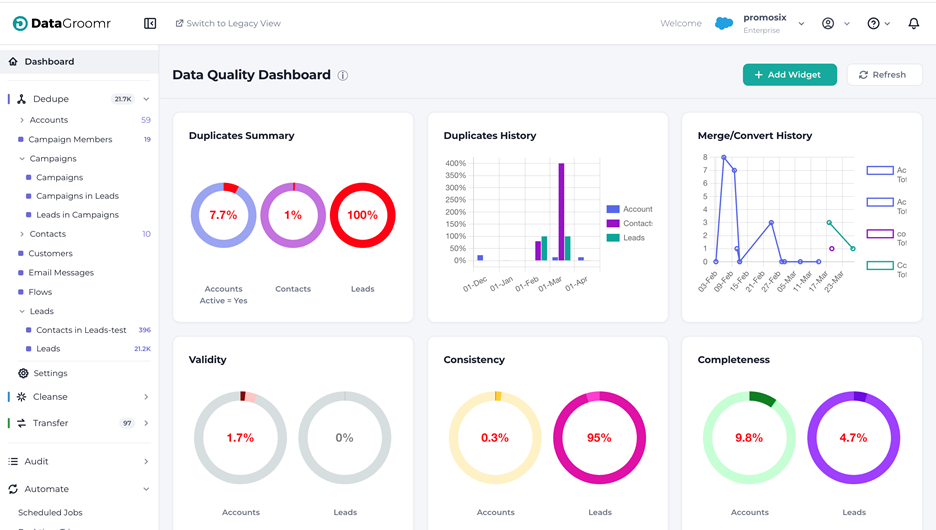The height and width of the screenshot is (530, 936).
Task: Collapse the Dedupe section chevron
Action: point(146,99)
